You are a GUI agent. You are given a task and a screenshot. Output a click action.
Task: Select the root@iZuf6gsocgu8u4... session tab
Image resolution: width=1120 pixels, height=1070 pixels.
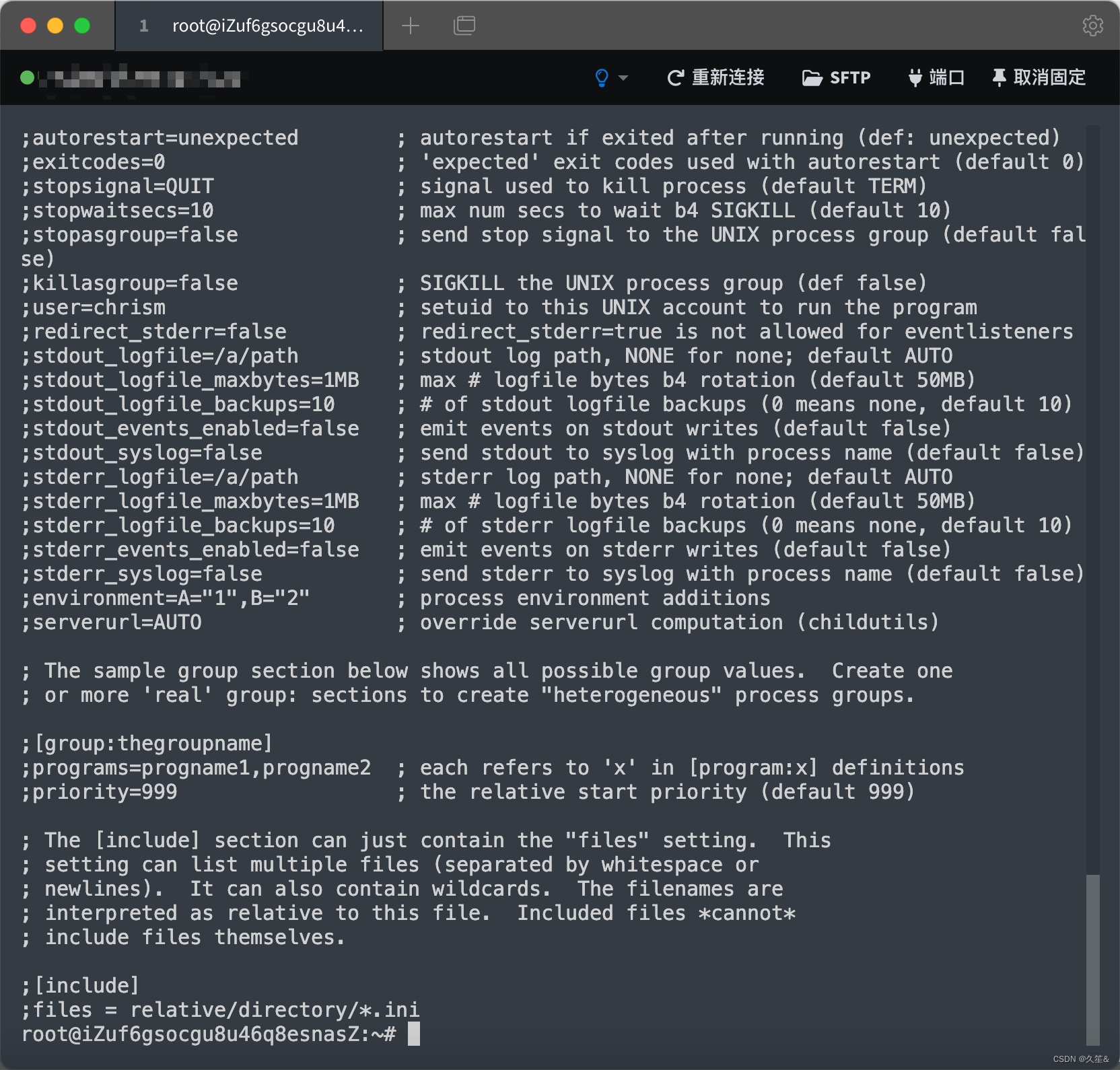click(x=249, y=26)
